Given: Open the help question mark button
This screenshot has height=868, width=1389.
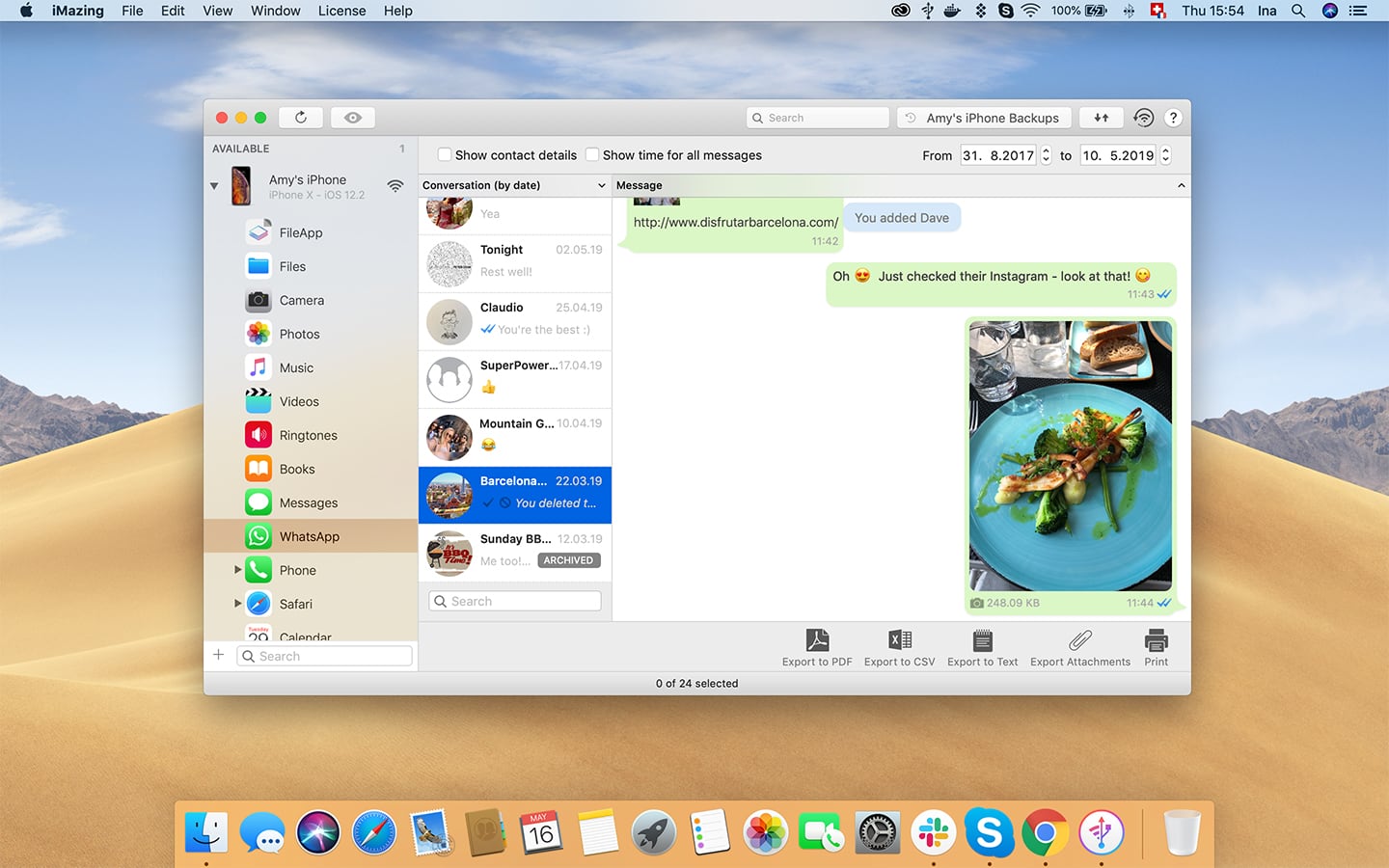Looking at the screenshot, I should pyautogui.click(x=1173, y=118).
